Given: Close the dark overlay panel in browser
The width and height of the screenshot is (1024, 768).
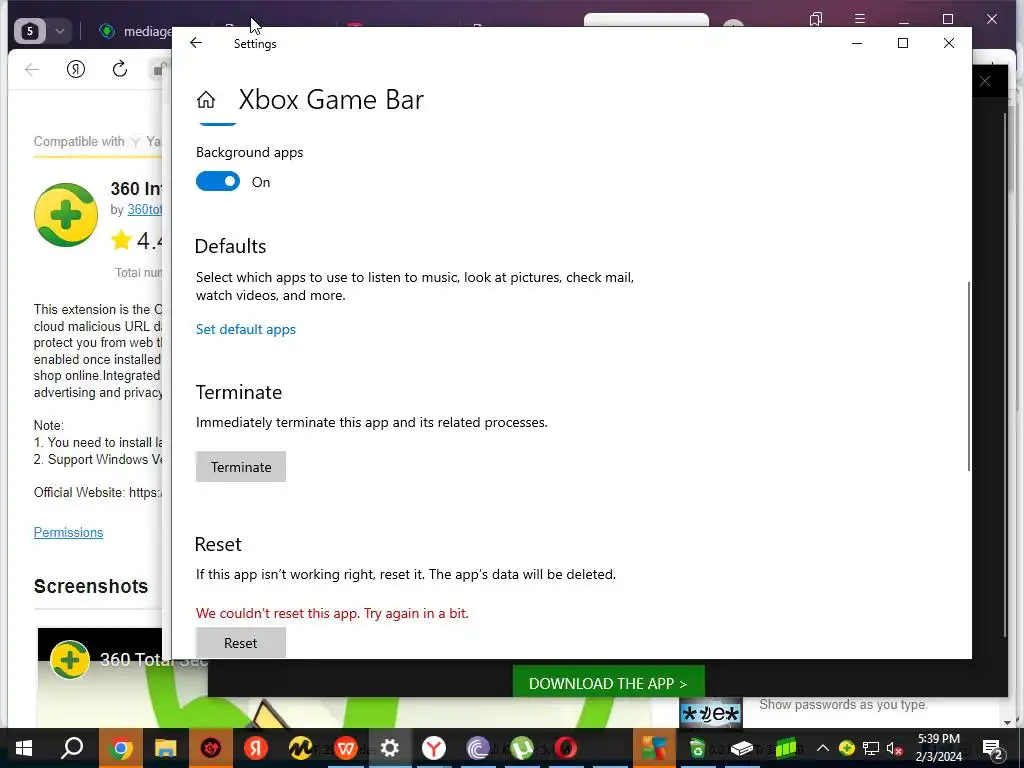Looking at the screenshot, I should coord(985,81).
